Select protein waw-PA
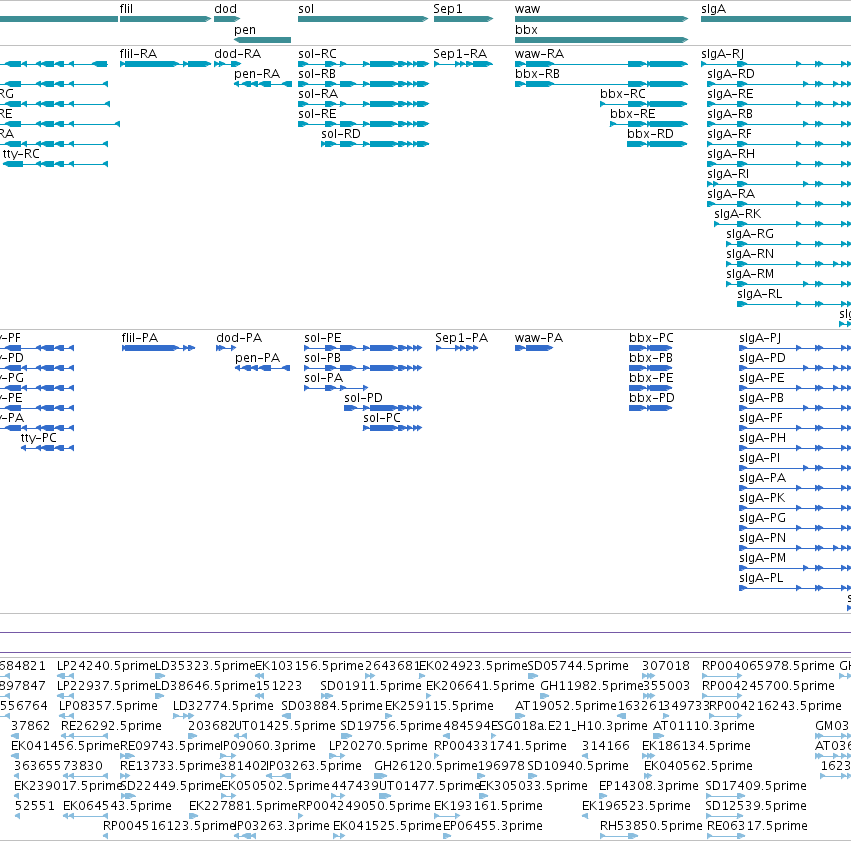This screenshot has height=841, width=851. pos(534,348)
